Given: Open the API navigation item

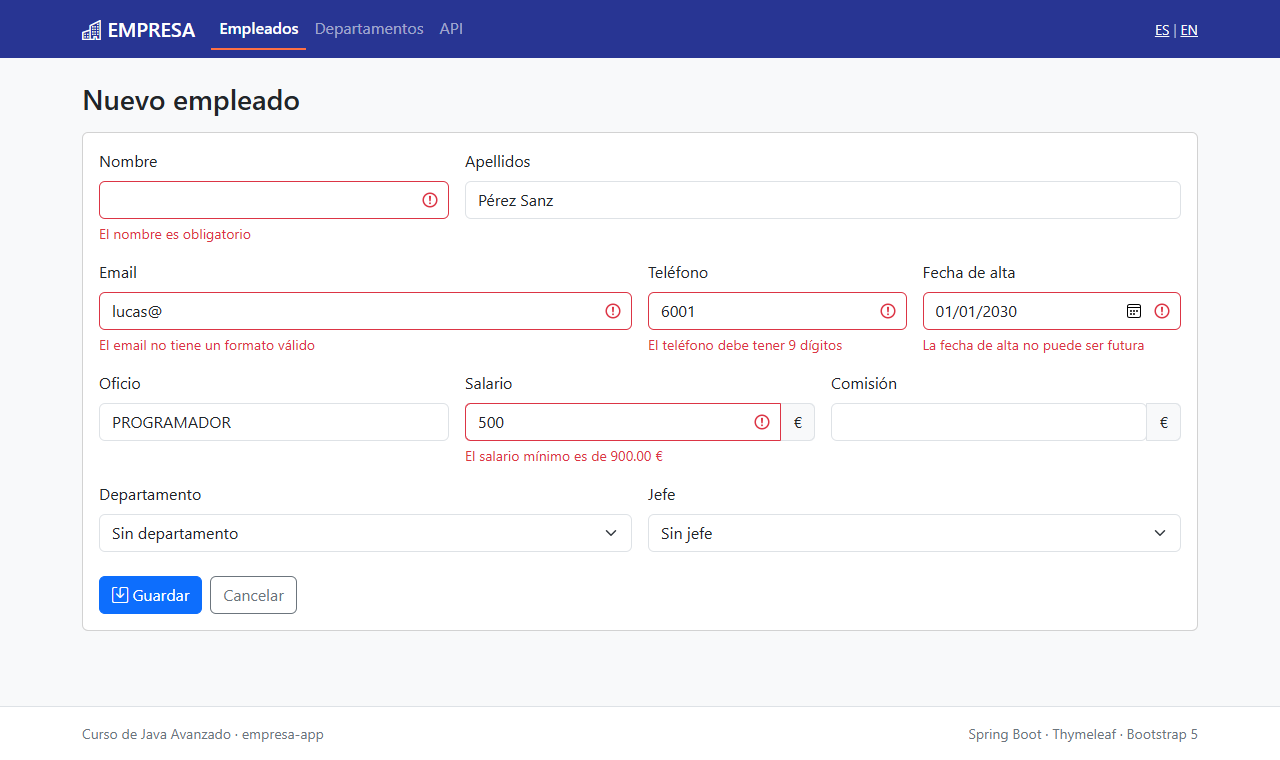Looking at the screenshot, I should (451, 29).
